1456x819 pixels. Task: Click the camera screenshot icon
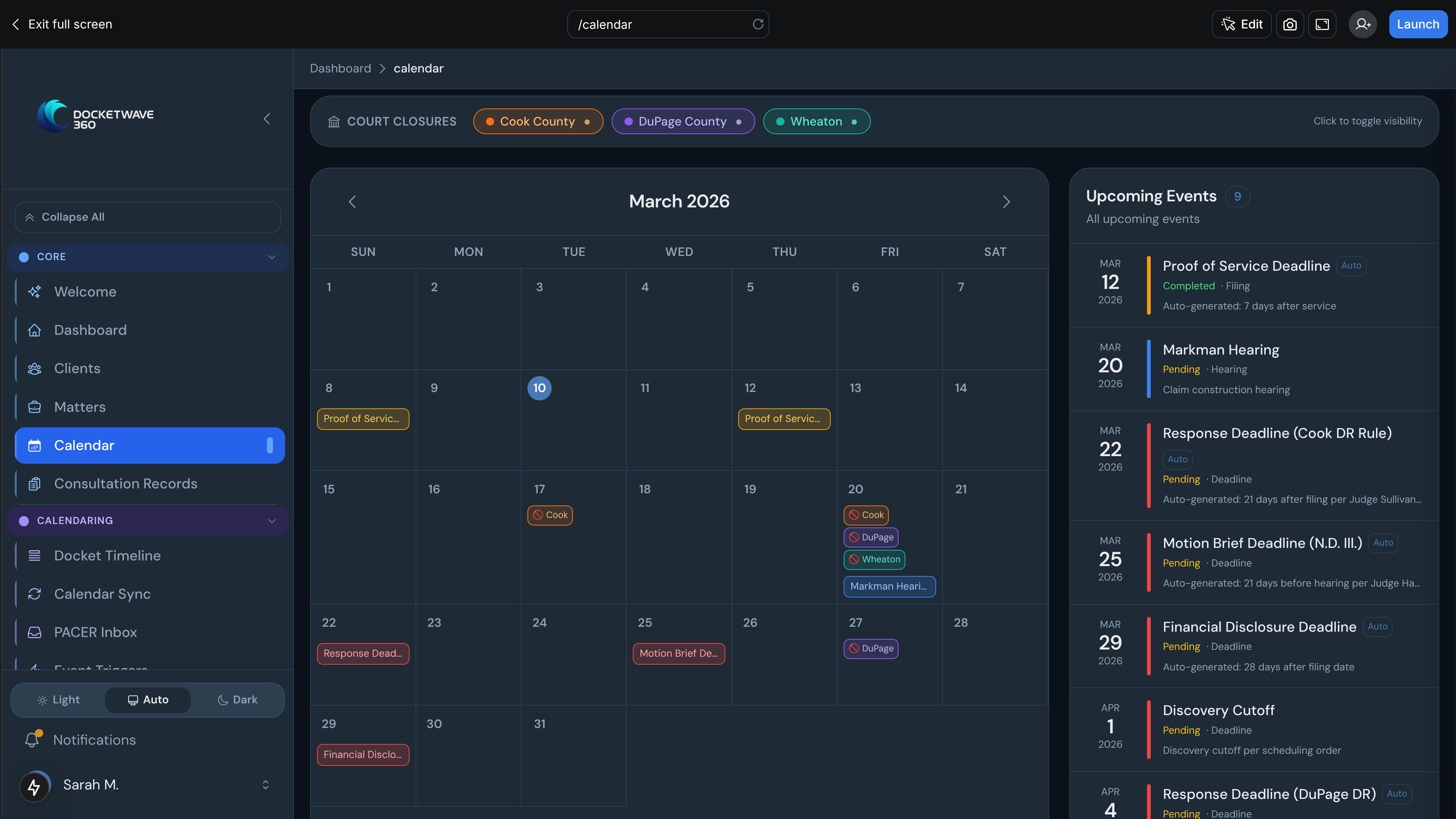click(x=1289, y=24)
